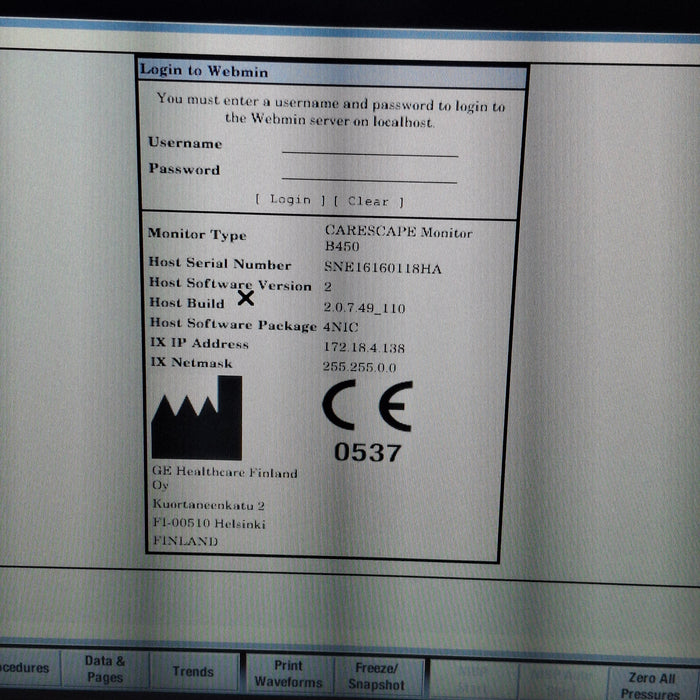This screenshot has height=700, width=700.
Task: Click the IX IP Address label
Action: 199,343
